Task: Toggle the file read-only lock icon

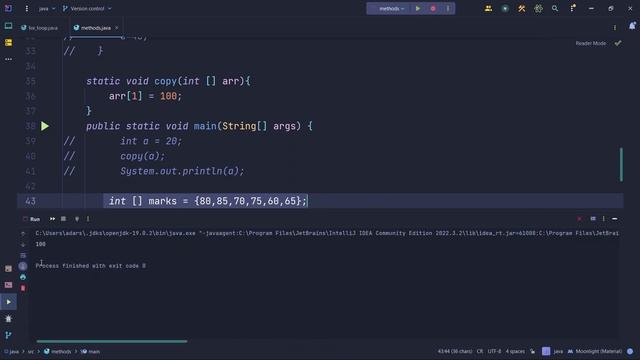Action: point(533,351)
